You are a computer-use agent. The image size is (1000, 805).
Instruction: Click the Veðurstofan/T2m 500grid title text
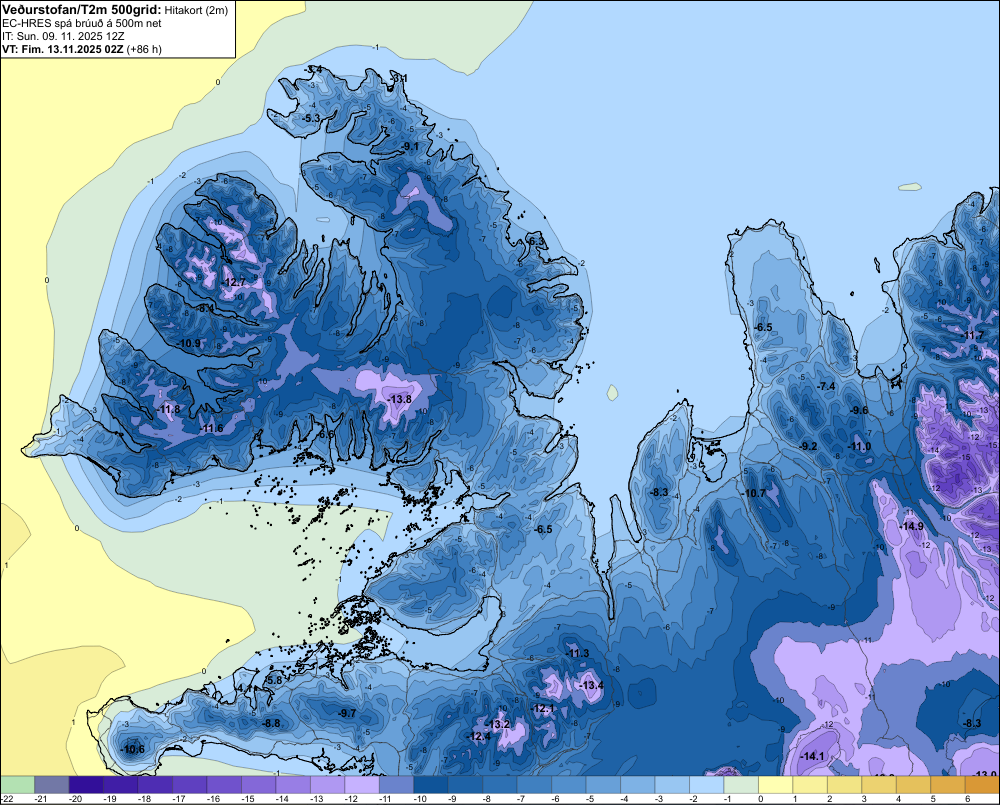pos(81,10)
